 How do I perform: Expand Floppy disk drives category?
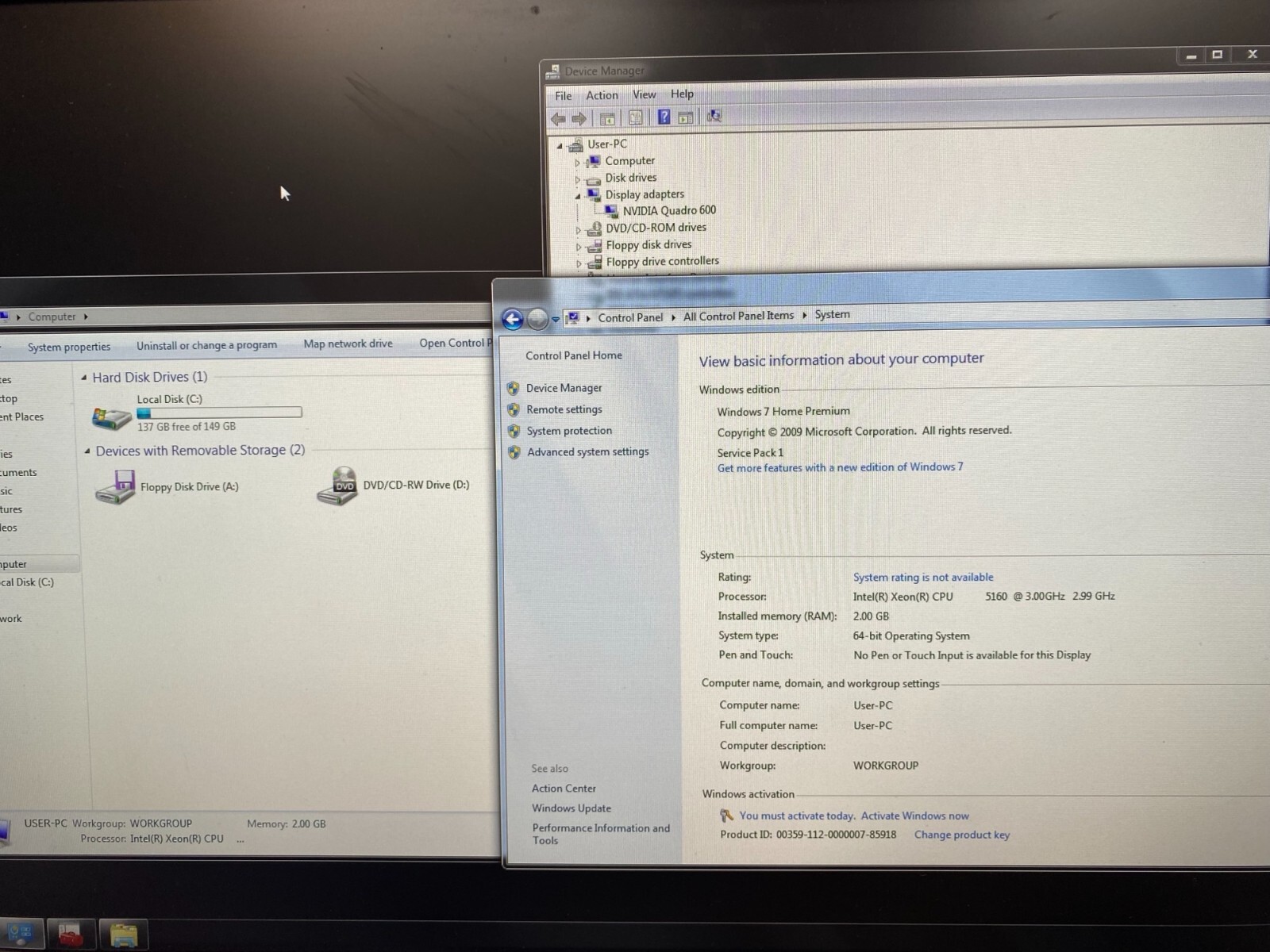pos(578,248)
